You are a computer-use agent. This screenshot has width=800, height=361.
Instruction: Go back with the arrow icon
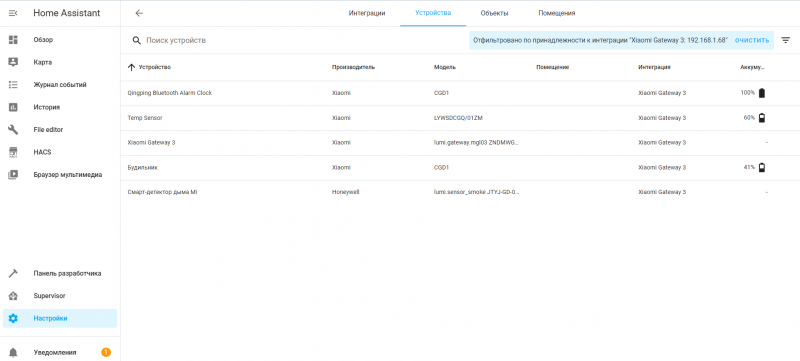pos(139,13)
